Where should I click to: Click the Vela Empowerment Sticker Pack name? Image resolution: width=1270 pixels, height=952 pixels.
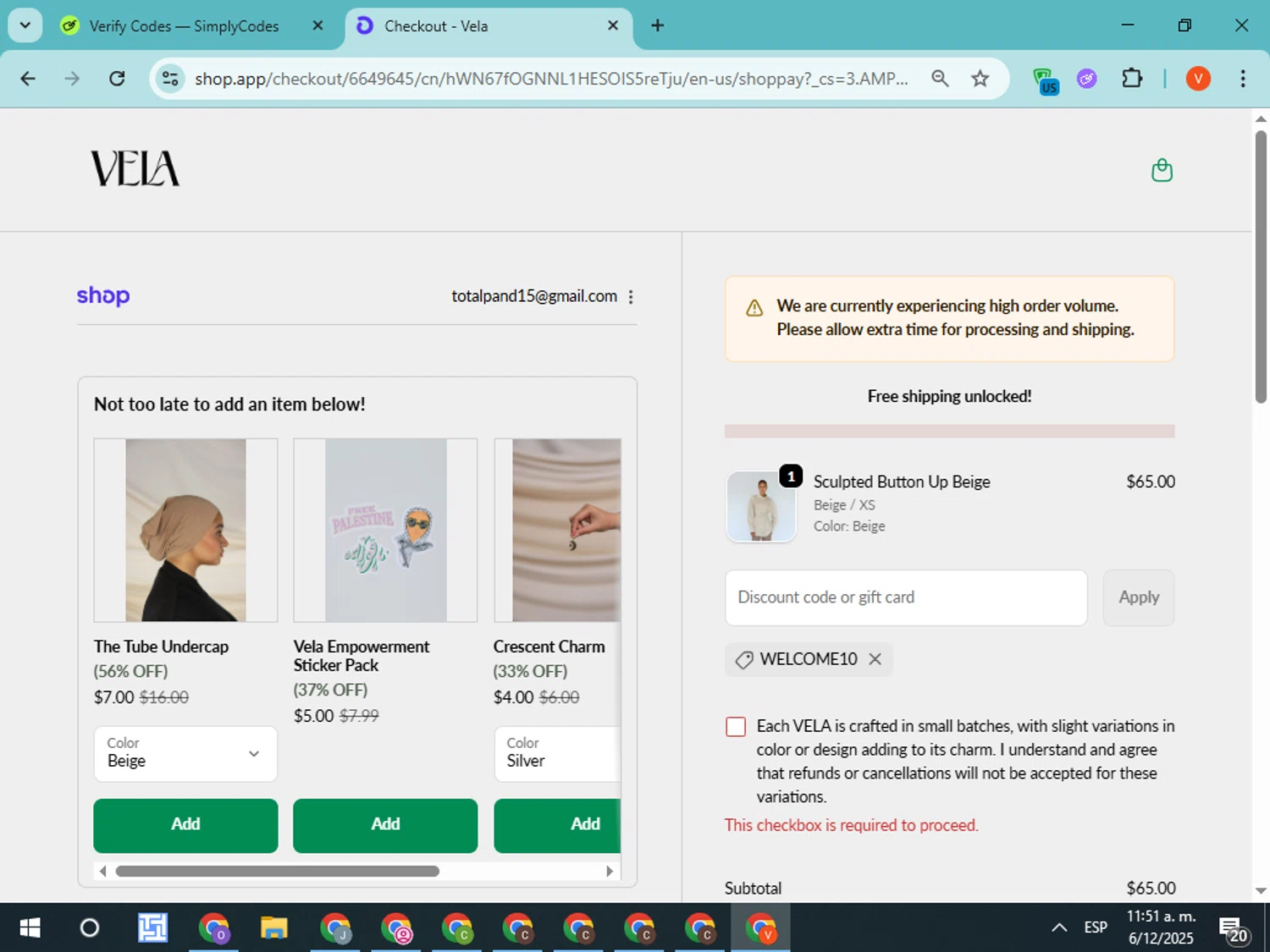[x=362, y=656]
